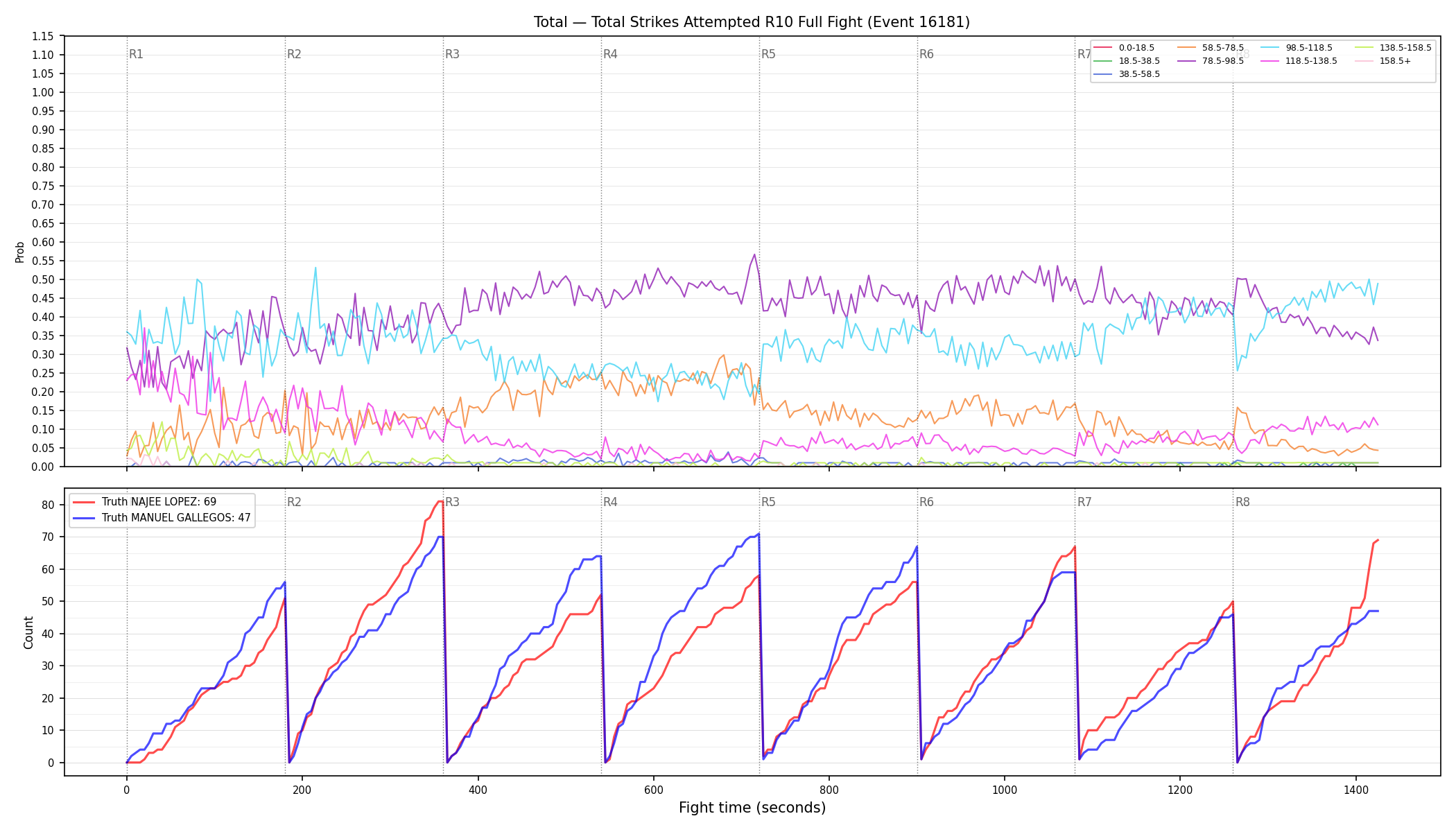Click the R5 round marker in Count chart
The image size is (1456, 832).
pos(768,502)
